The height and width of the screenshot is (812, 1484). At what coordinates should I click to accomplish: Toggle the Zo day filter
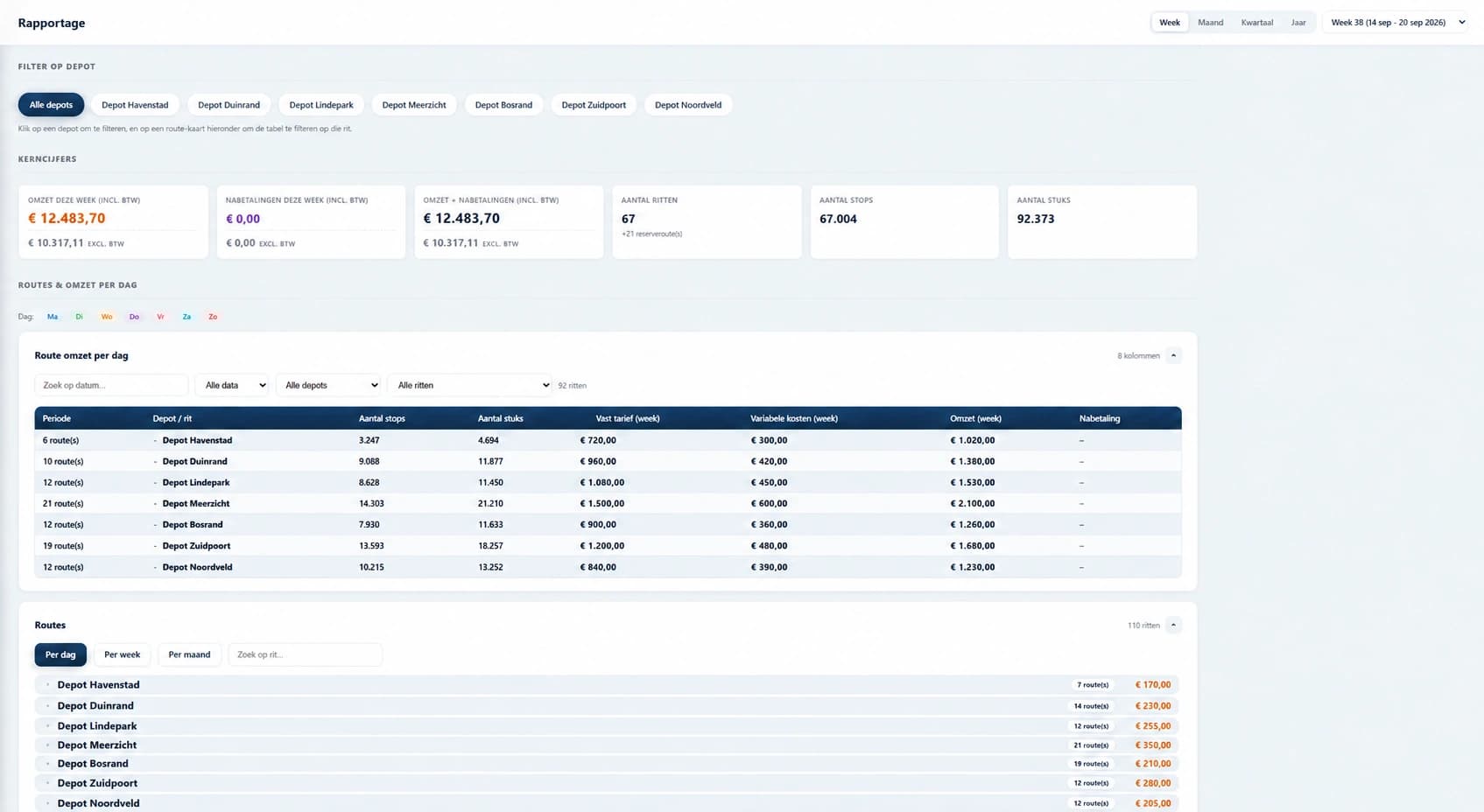(x=213, y=317)
